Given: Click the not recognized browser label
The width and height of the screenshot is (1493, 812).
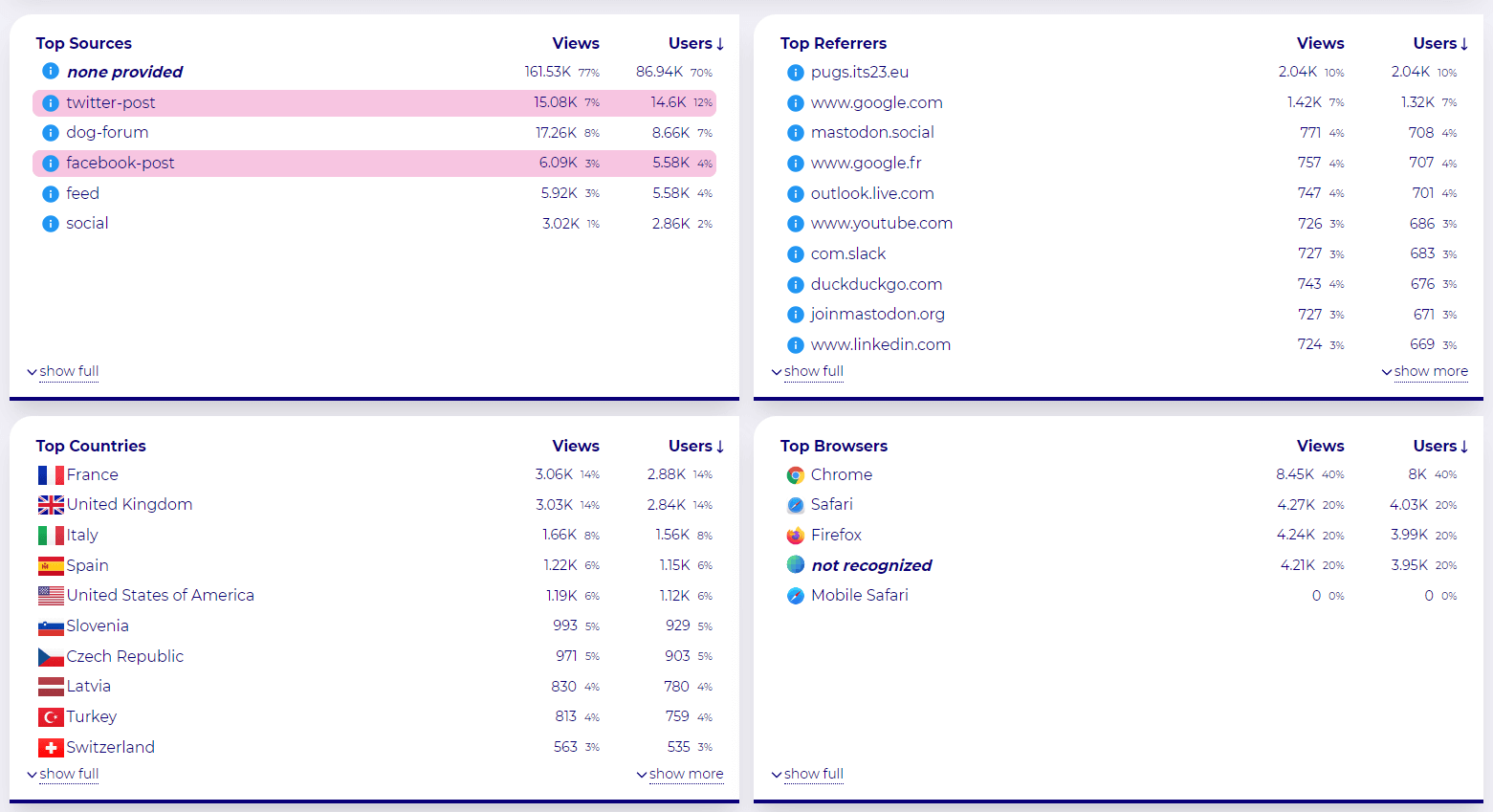Looking at the screenshot, I should (x=871, y=566).
